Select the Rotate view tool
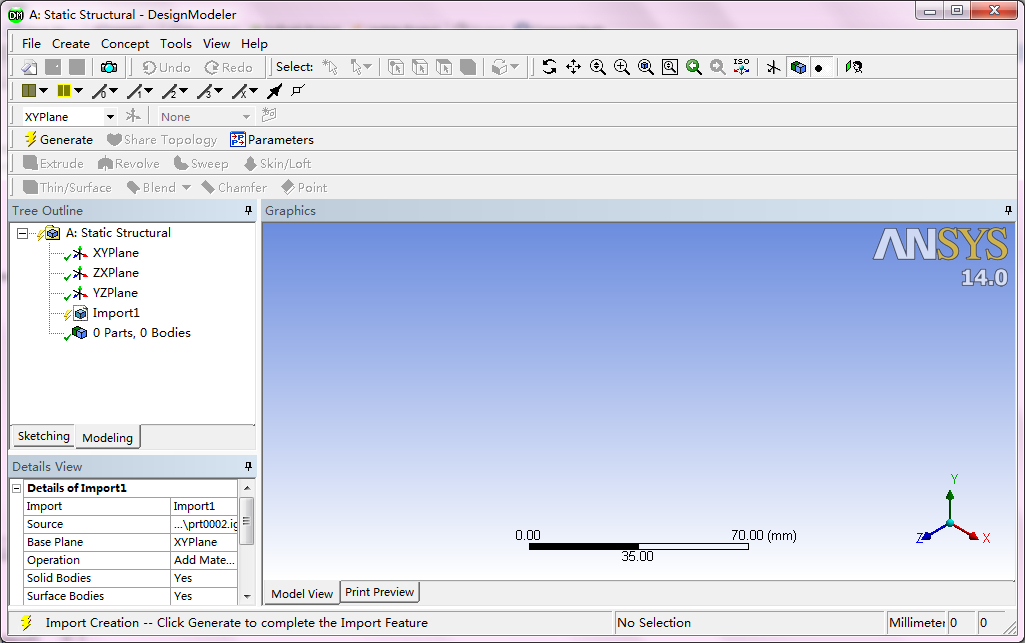 tap(548, 67)
